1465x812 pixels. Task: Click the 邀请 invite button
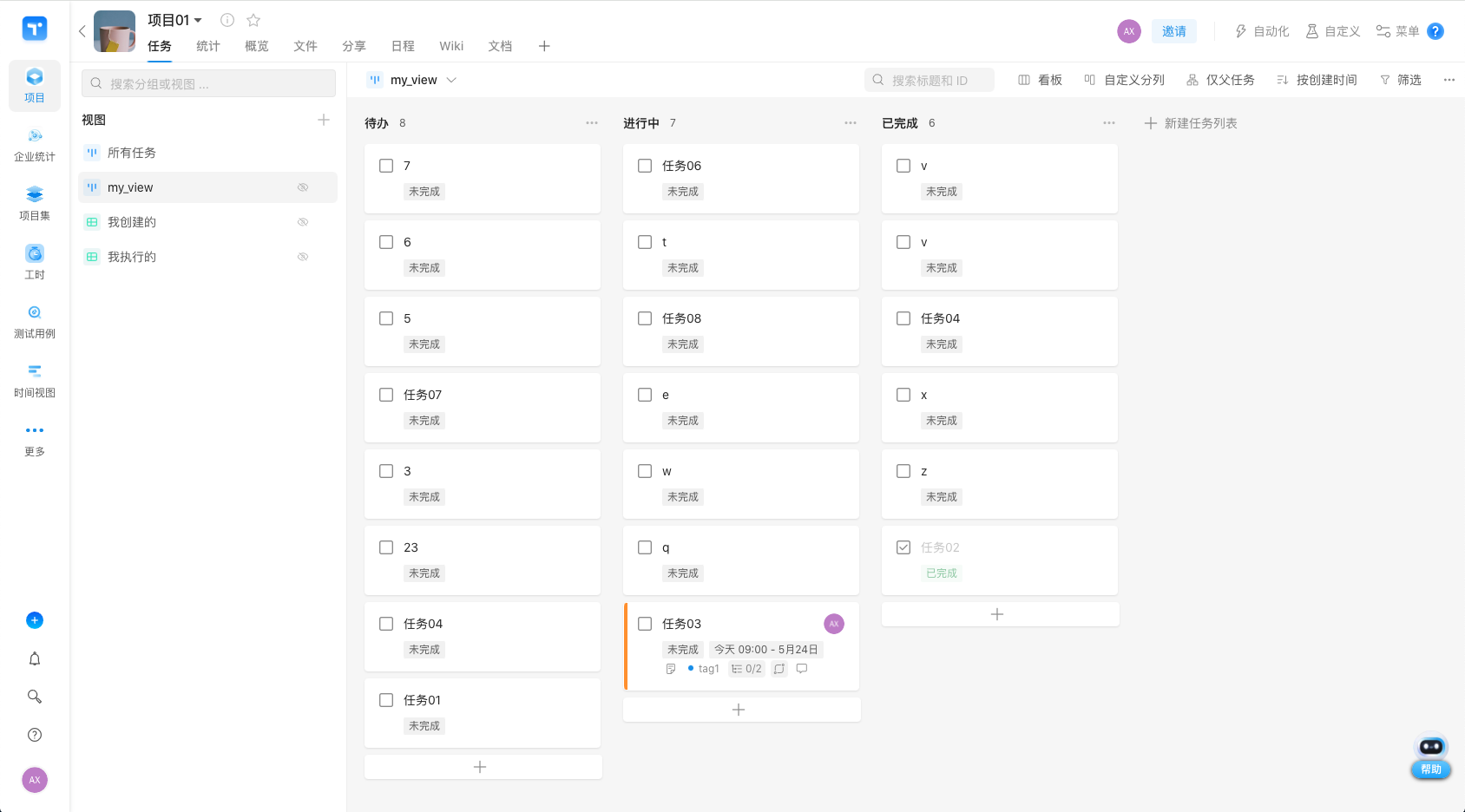[1174, 31]
